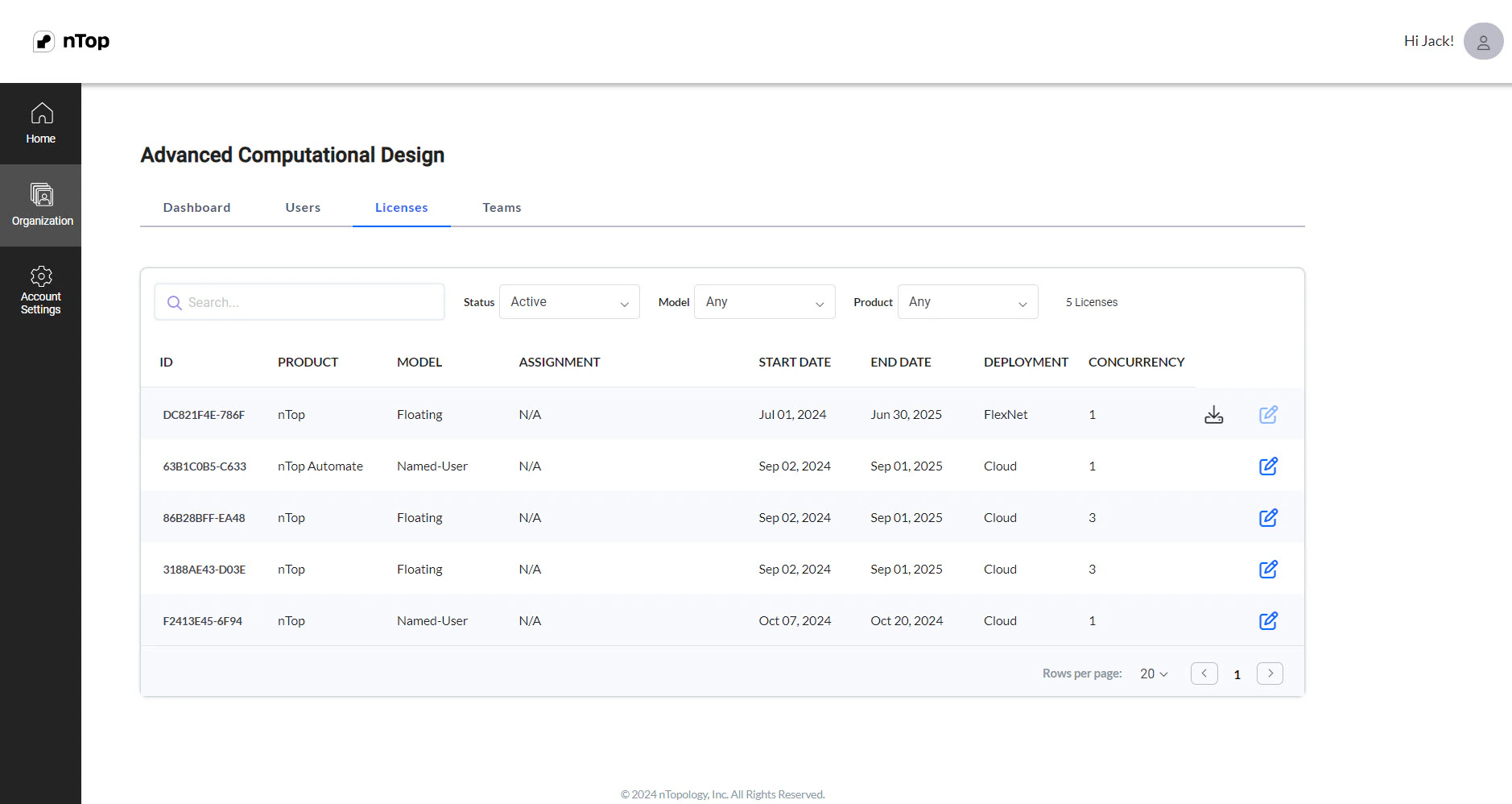Go to next page of licenses

pos(1270,673)
